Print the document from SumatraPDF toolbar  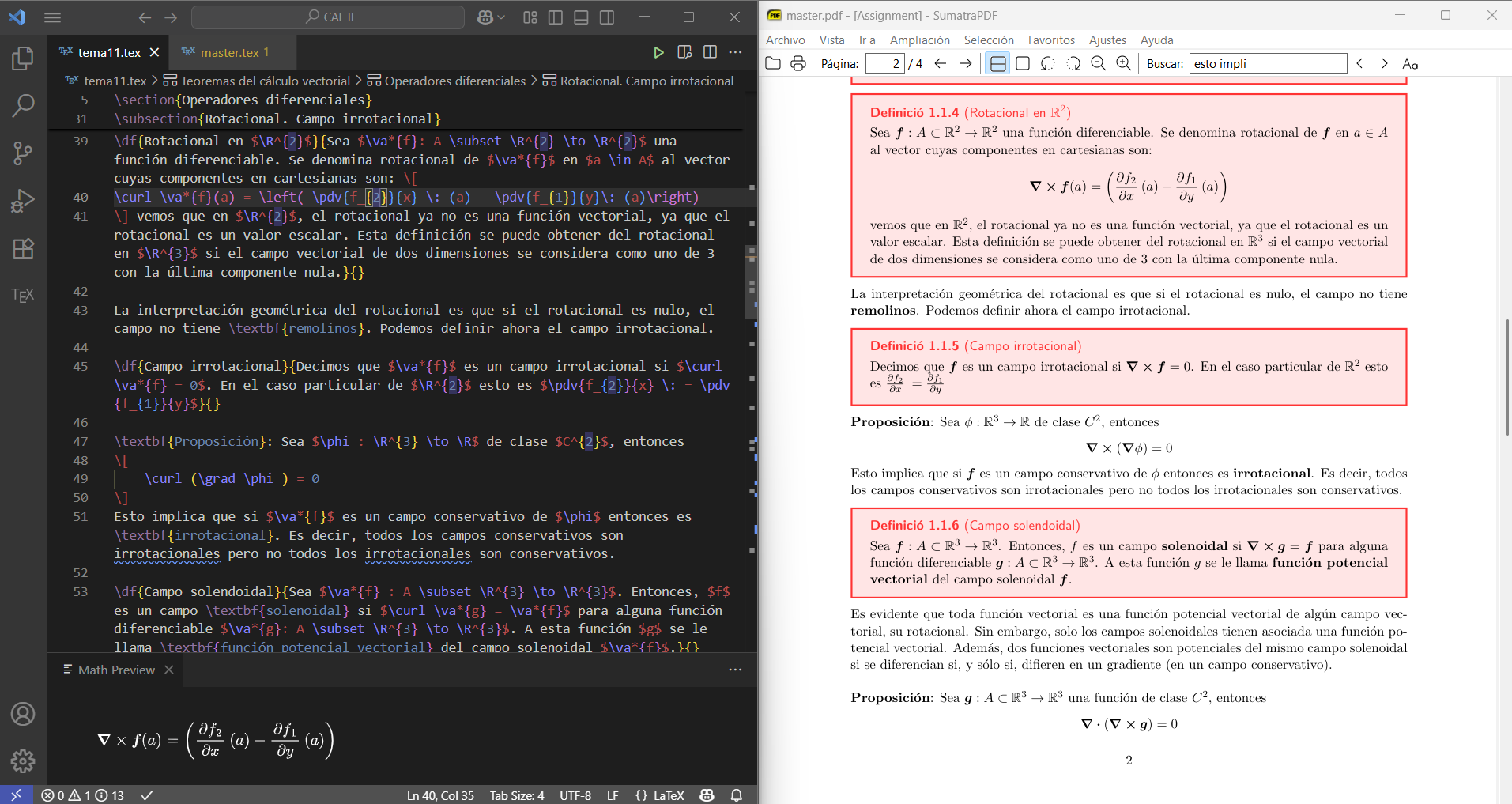[798, 63]
